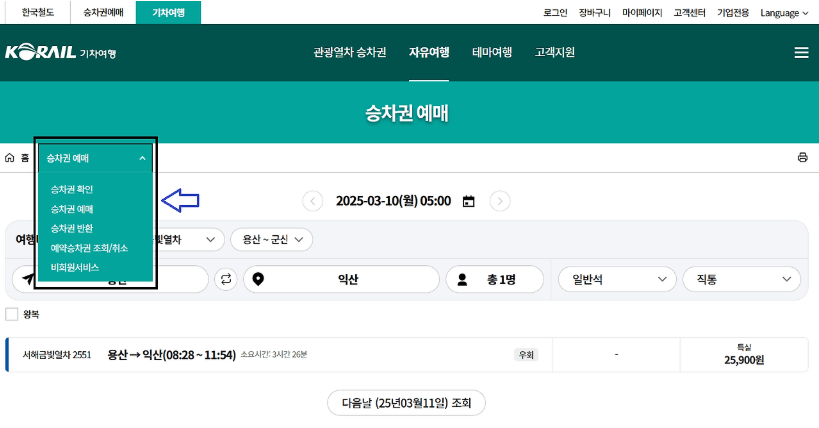819x428 pixels.
Task: Click the 로그인 link
Action: point(555,13)
